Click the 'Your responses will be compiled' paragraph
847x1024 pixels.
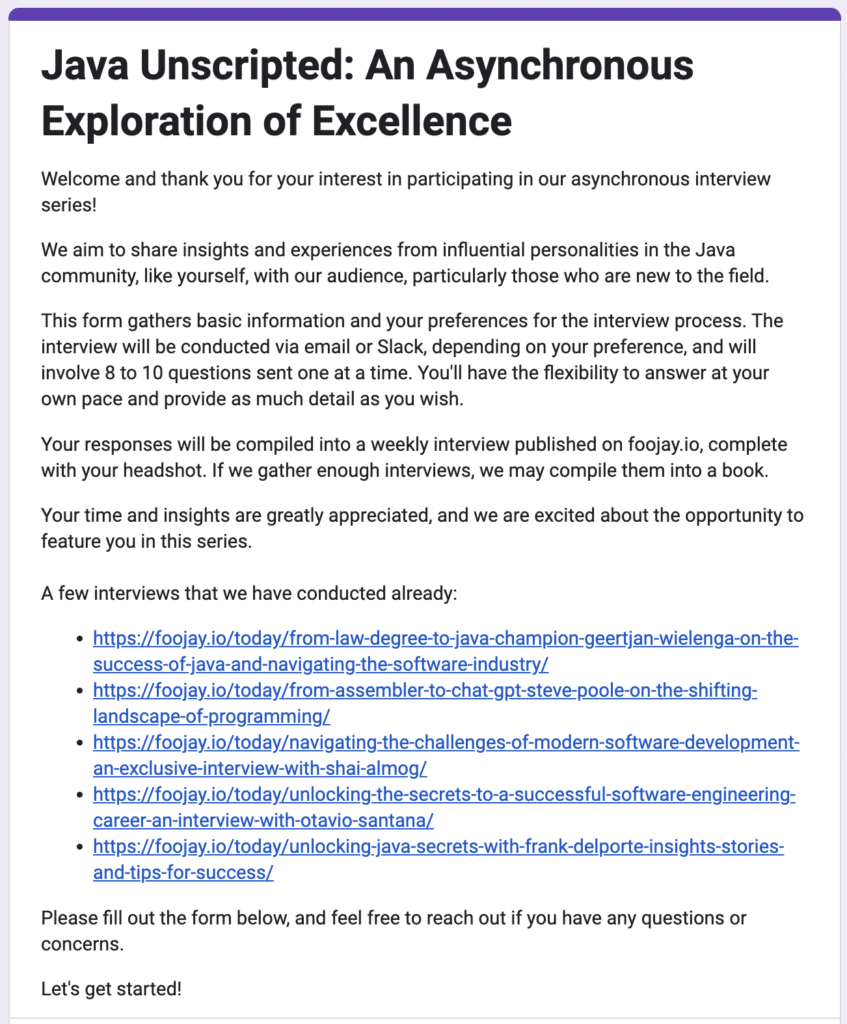click(414, 457)
